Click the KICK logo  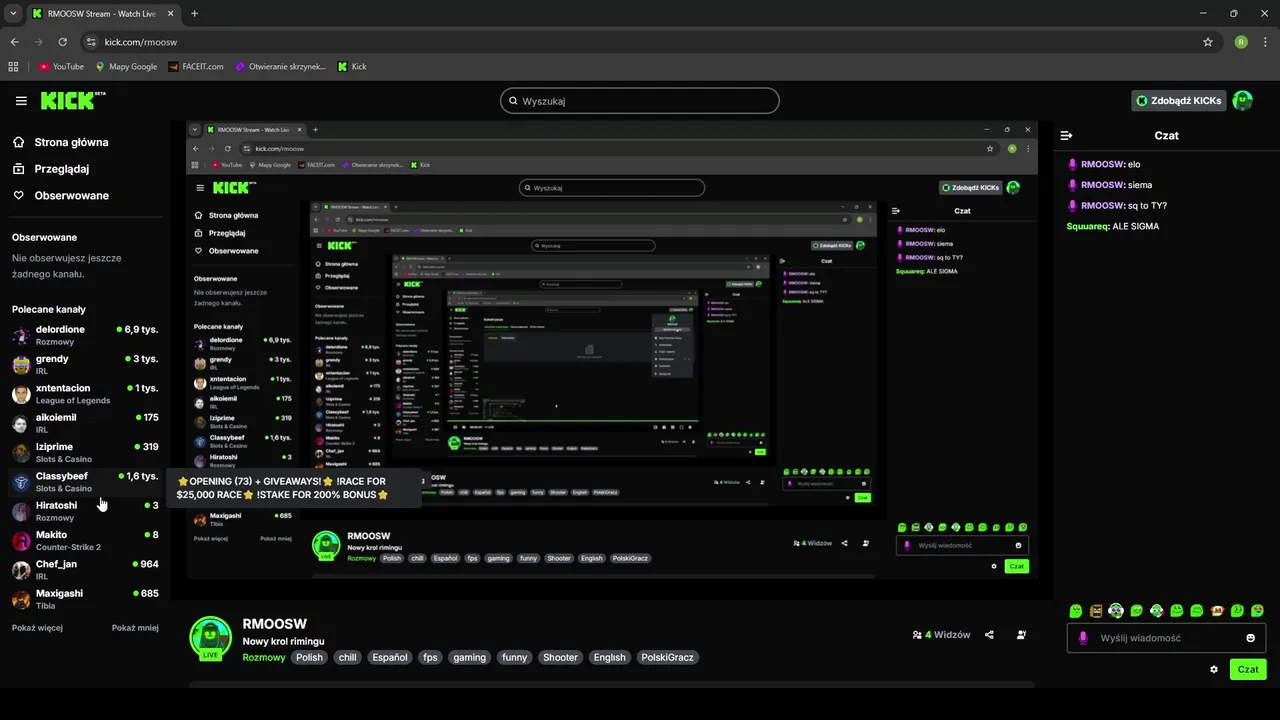point(72,100)
